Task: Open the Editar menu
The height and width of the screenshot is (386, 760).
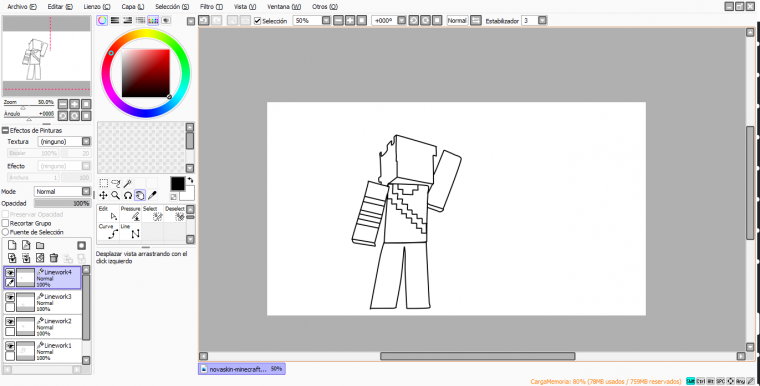Action: (60, 7)
